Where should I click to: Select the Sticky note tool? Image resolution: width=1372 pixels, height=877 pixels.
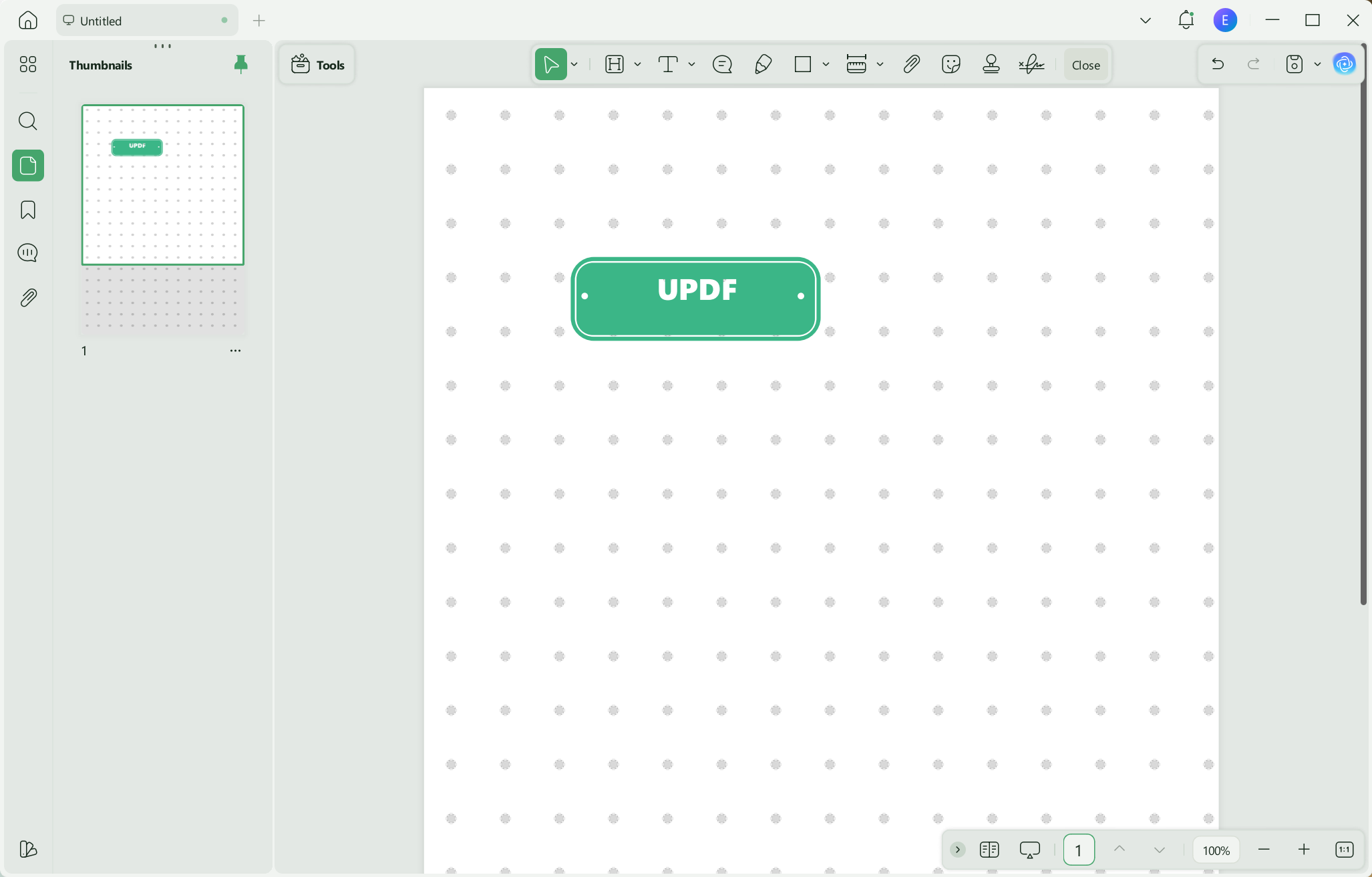tap(723, 64)
